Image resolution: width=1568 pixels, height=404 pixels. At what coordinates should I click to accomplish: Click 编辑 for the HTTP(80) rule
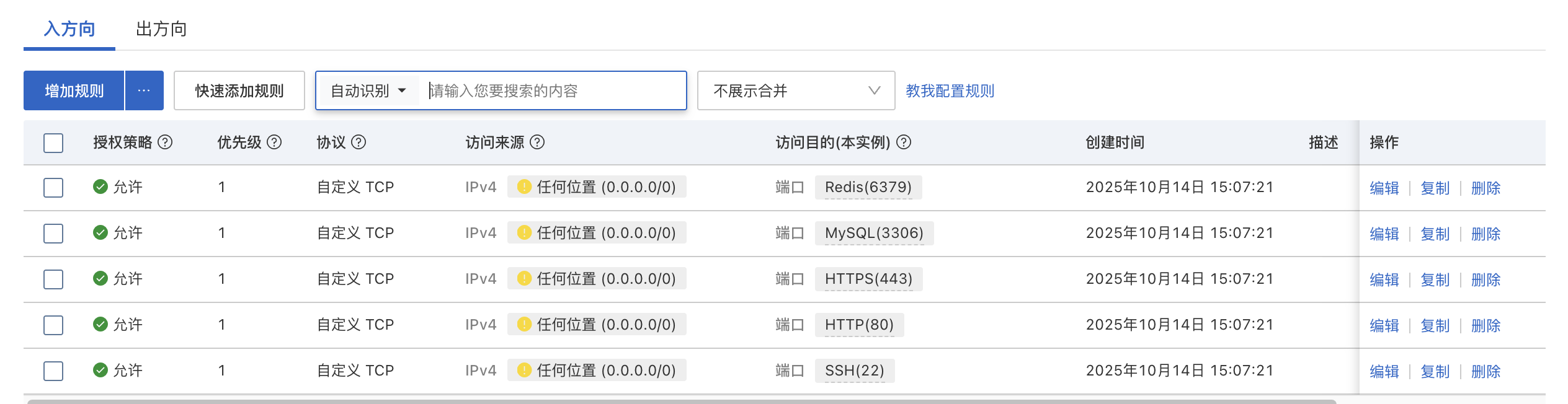coord(1384,325)
